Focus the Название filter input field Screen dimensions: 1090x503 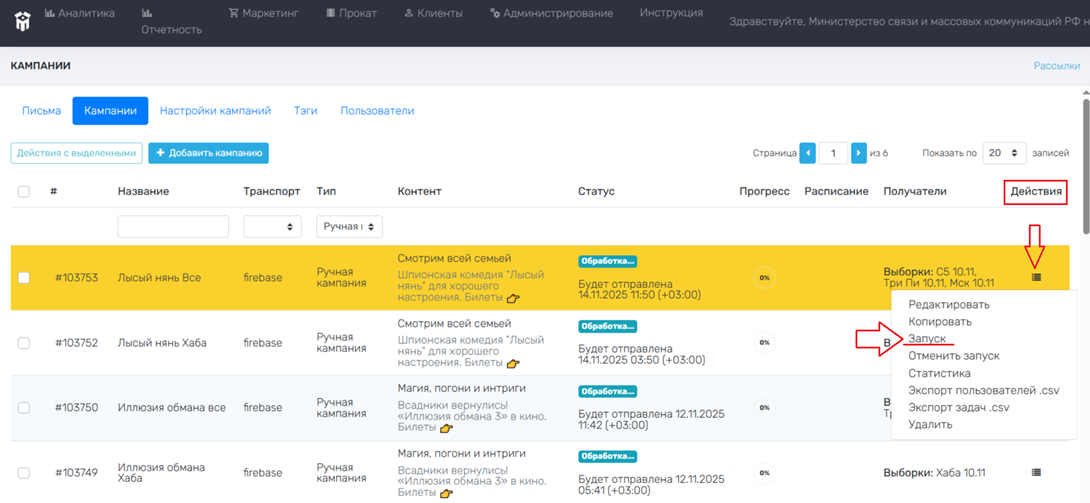pos(173,227)
